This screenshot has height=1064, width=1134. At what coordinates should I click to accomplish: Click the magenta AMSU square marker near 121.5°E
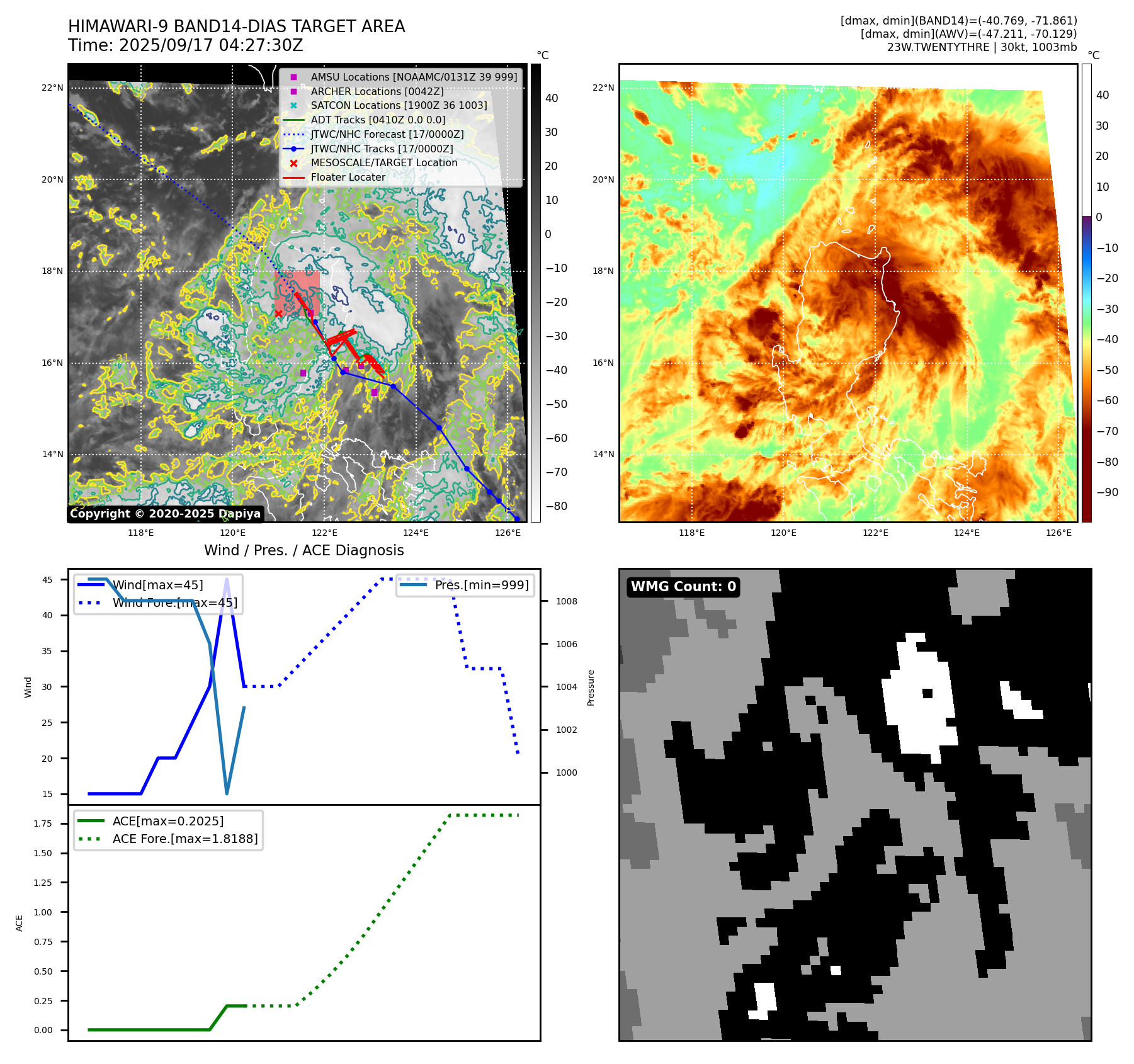click(x=303, y=373)
